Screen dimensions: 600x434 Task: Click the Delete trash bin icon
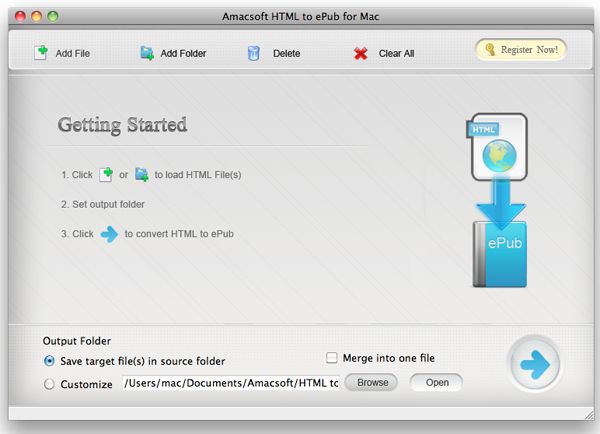click(253, 53)
